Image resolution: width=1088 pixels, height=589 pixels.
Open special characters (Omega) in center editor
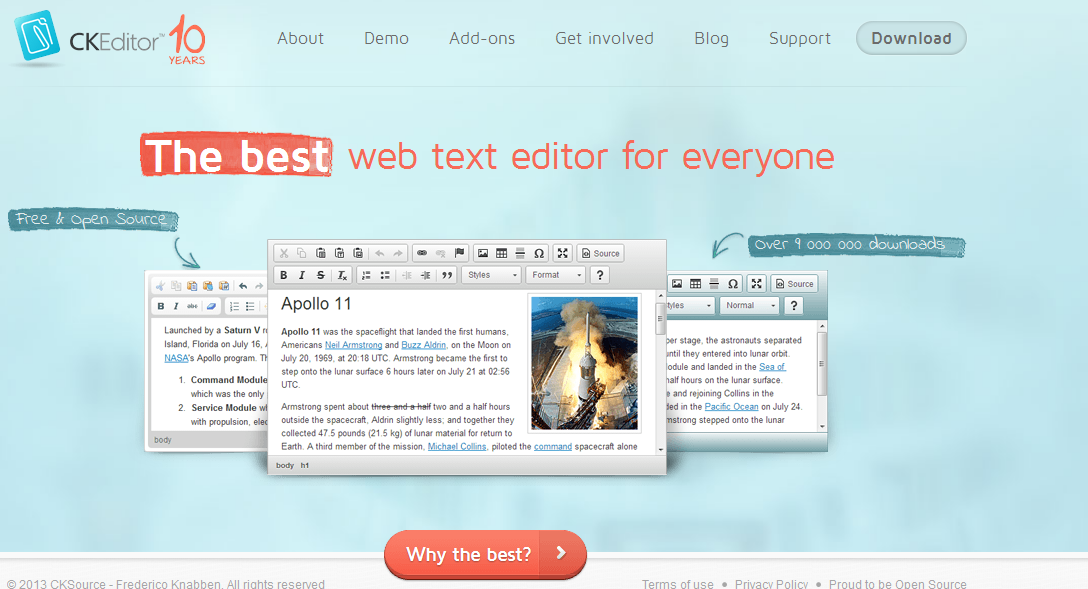[x=538, y=253]
